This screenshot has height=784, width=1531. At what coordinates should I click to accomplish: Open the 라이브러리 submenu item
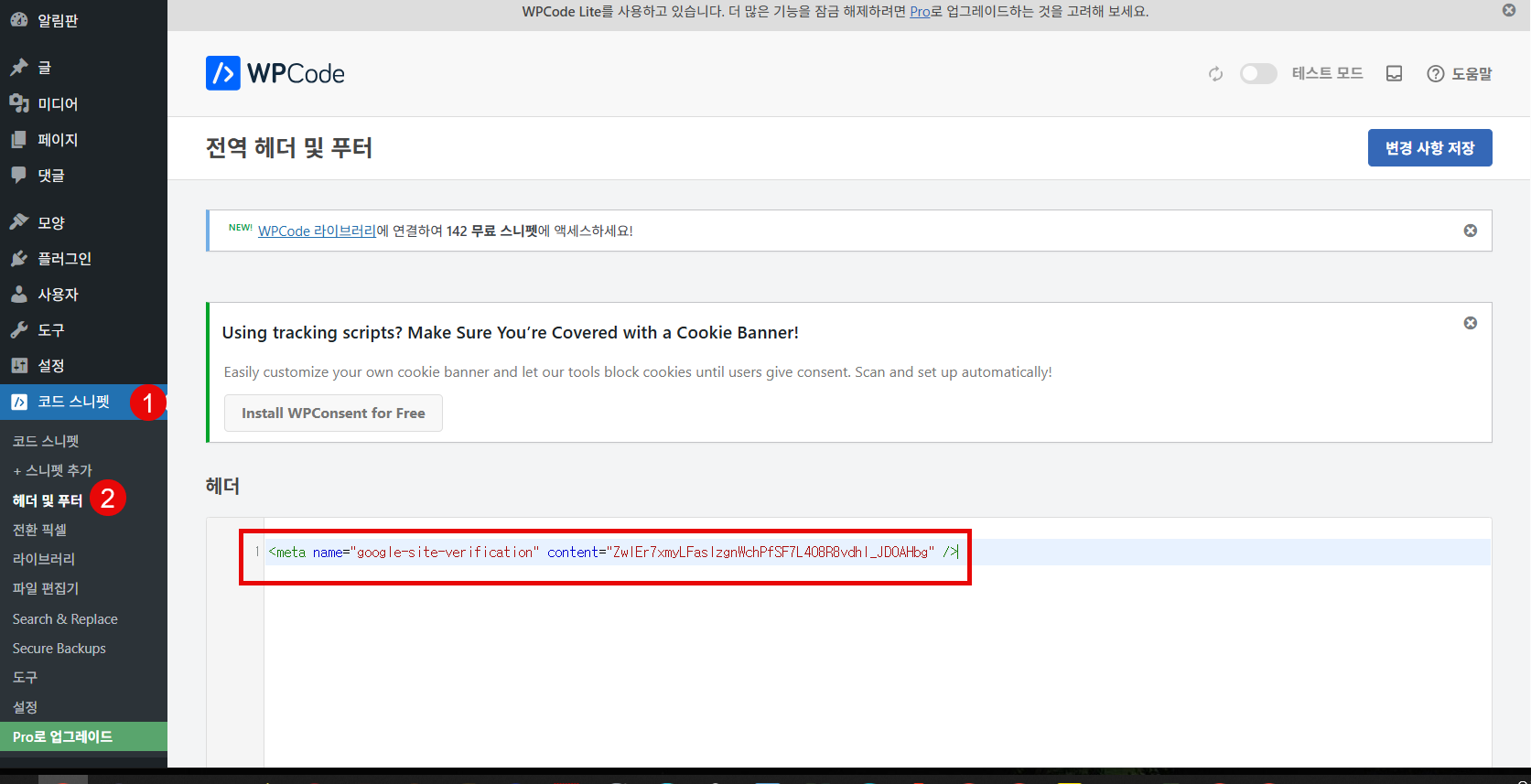pos(44,559)
